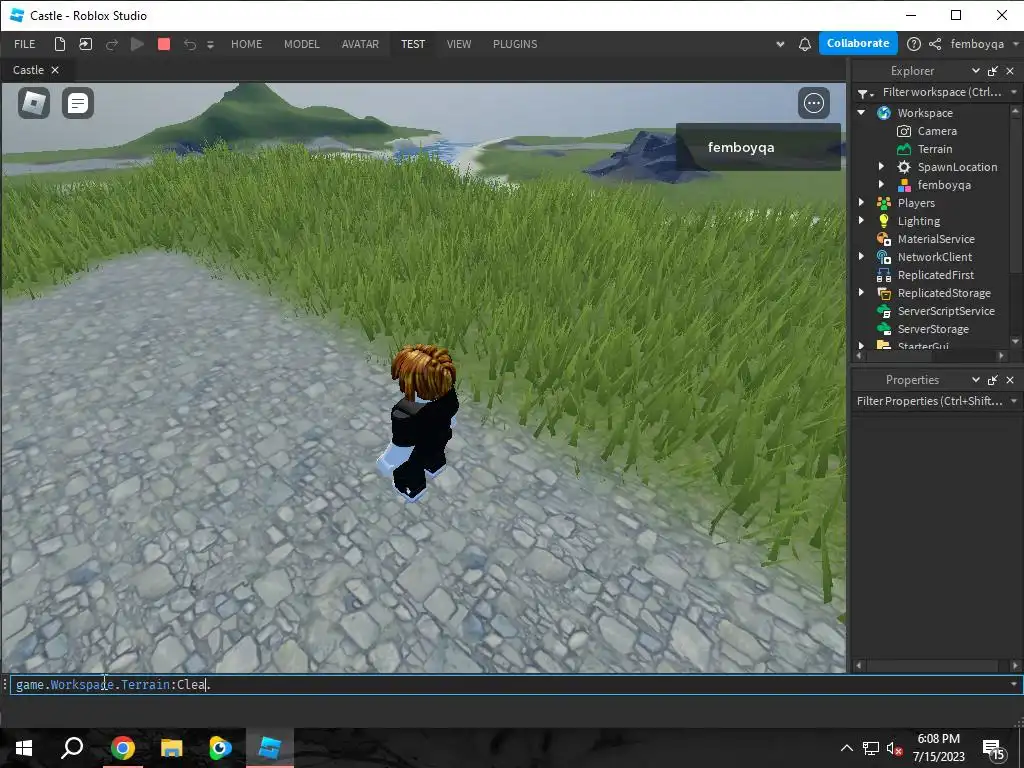Open File Explorer from the taskbar
1024x768 pixels.
click(x=171, y=748)
